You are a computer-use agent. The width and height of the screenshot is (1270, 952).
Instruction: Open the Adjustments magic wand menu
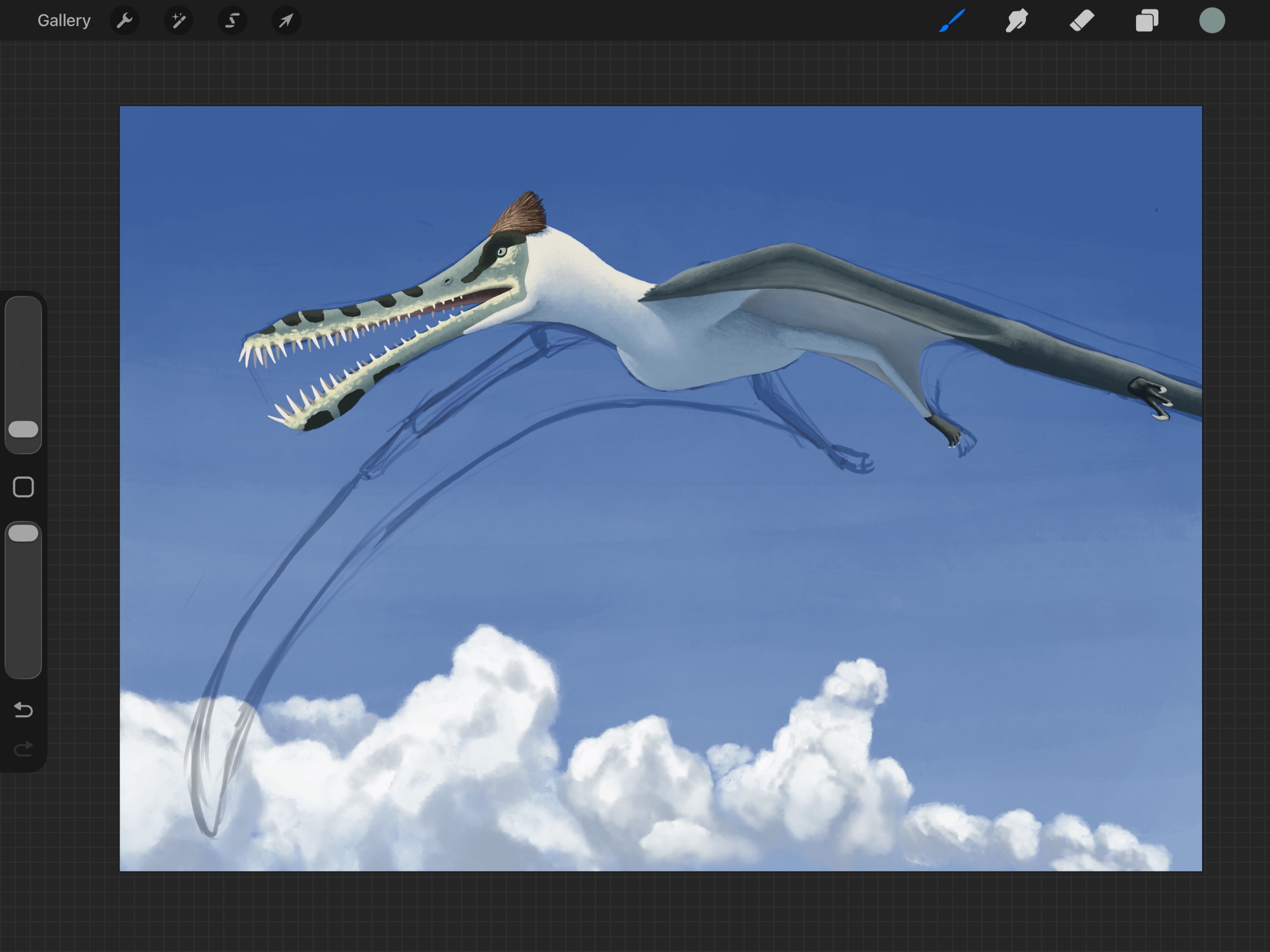(x=178, y=21)
